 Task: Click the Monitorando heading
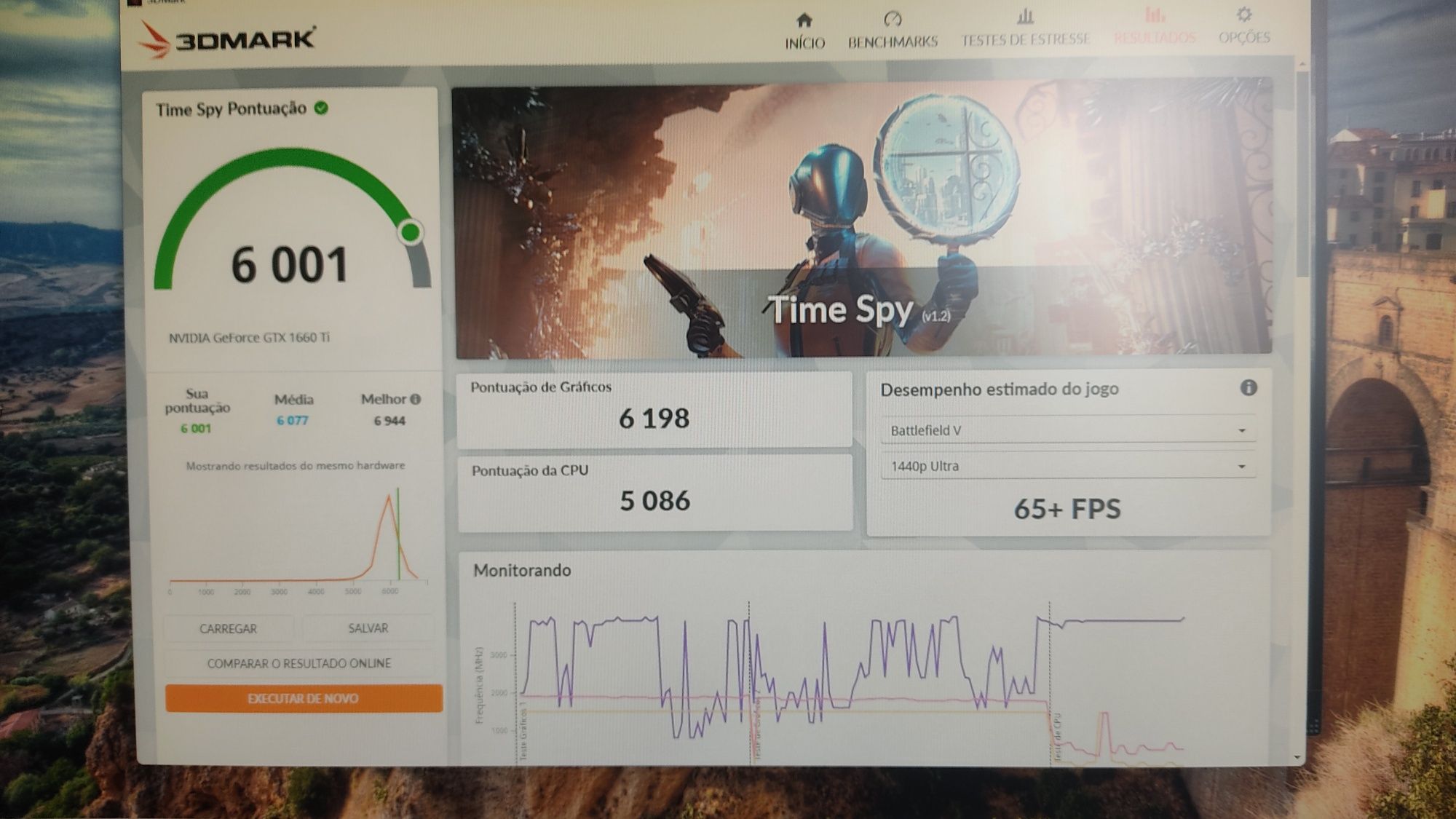coord(522,570)
